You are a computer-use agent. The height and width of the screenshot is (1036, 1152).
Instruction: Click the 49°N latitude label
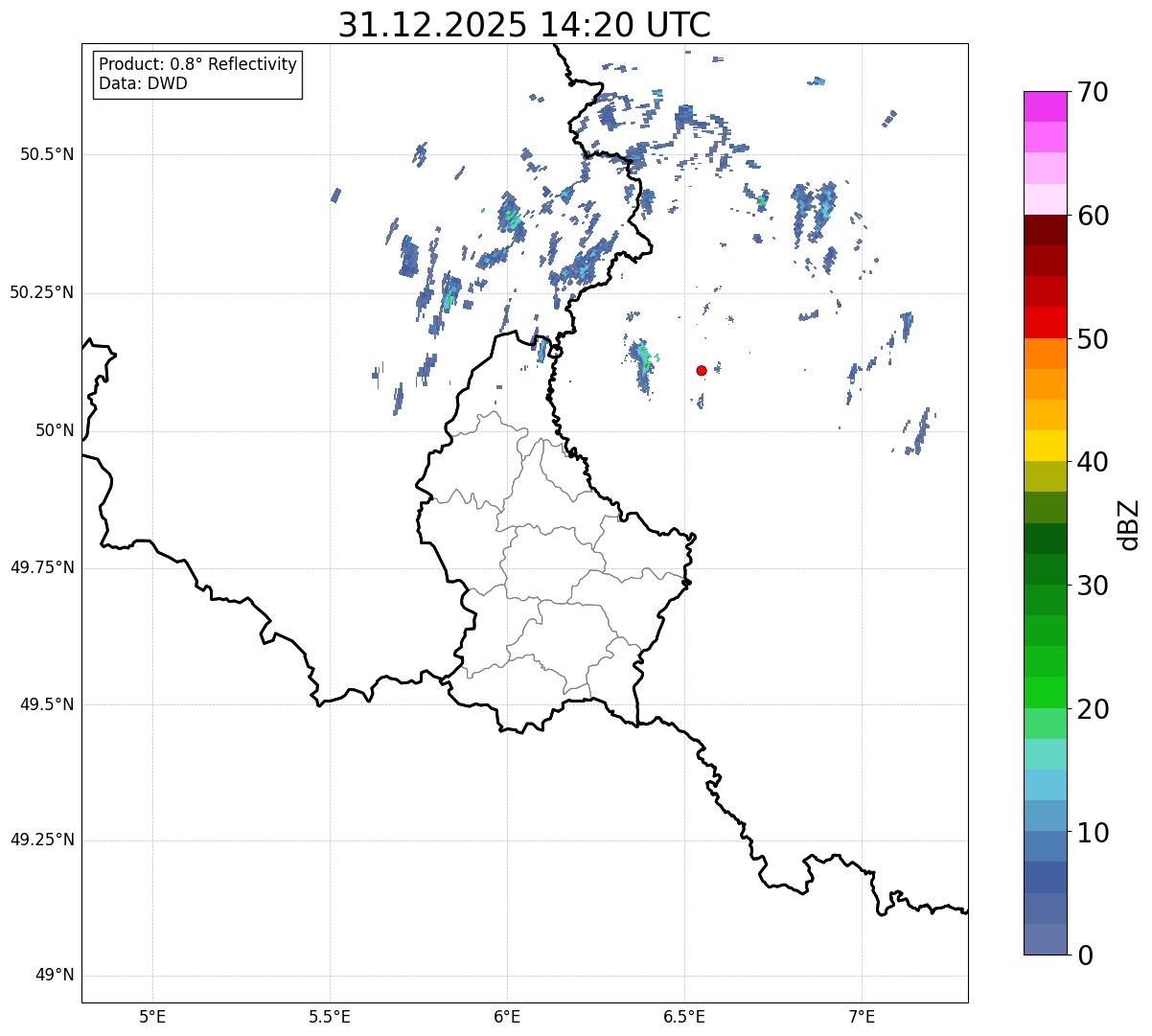[x=55, y=976]
